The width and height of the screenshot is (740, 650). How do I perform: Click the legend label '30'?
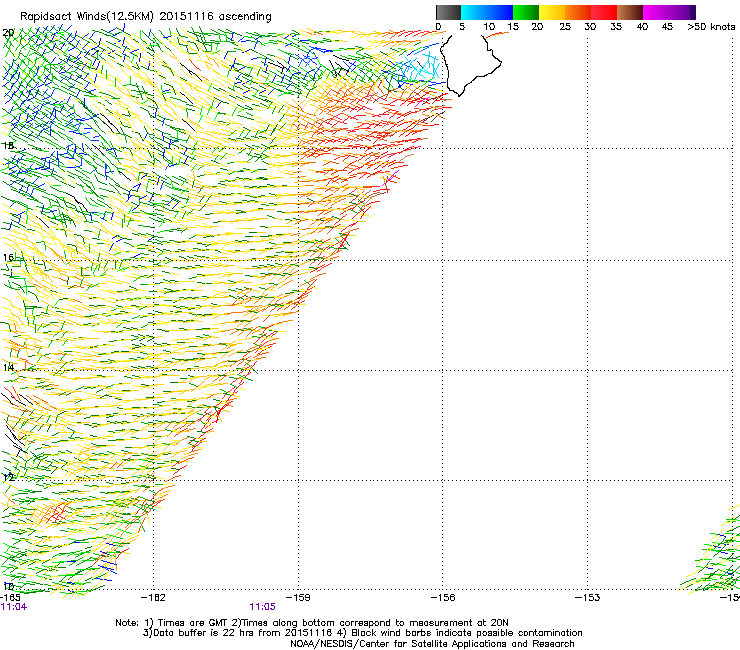pyautogui.click(x=590, y=27)
